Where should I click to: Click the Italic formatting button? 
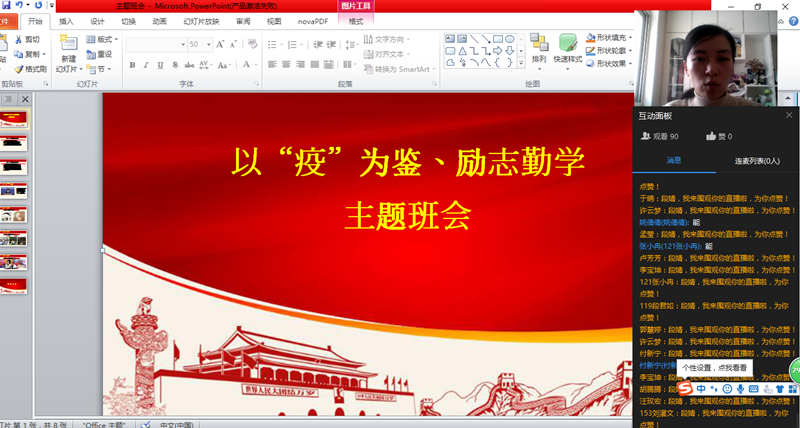(x=144, y=63)
